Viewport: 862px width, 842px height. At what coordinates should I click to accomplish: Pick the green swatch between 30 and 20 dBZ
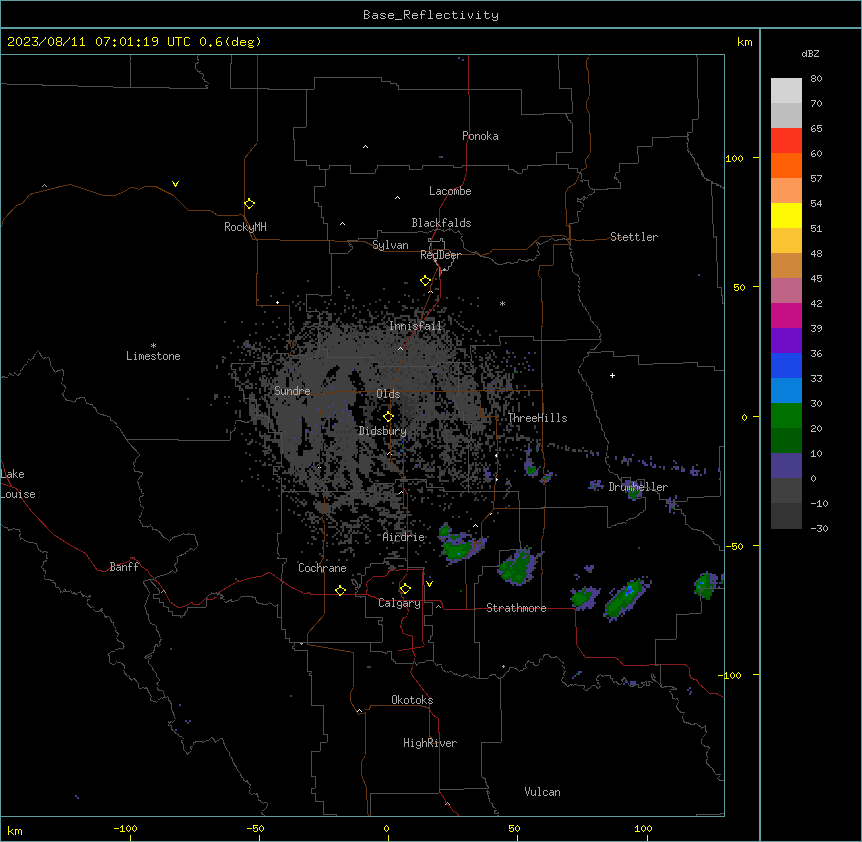(786, 416)
